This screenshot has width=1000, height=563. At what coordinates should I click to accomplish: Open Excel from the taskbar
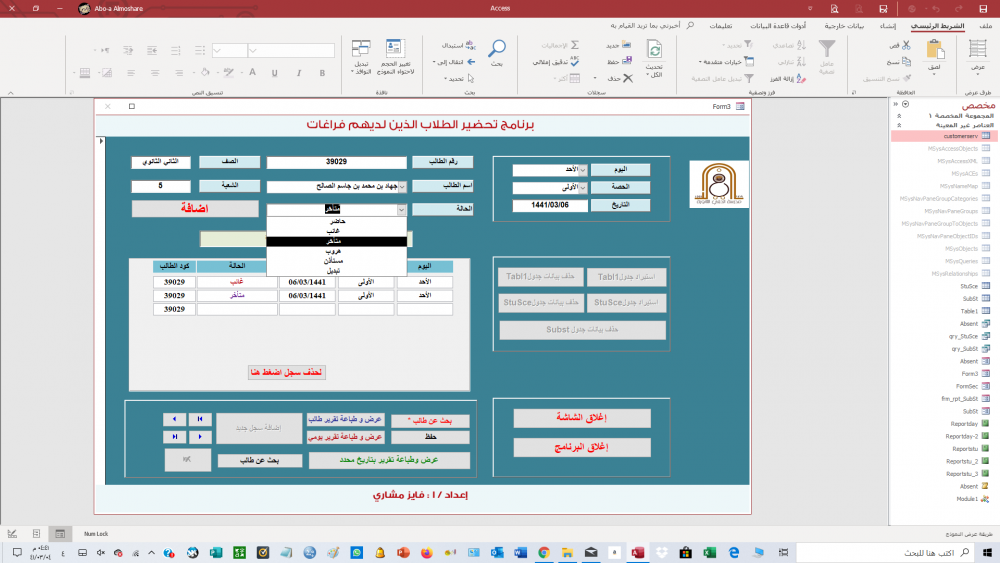pos(709,553)
